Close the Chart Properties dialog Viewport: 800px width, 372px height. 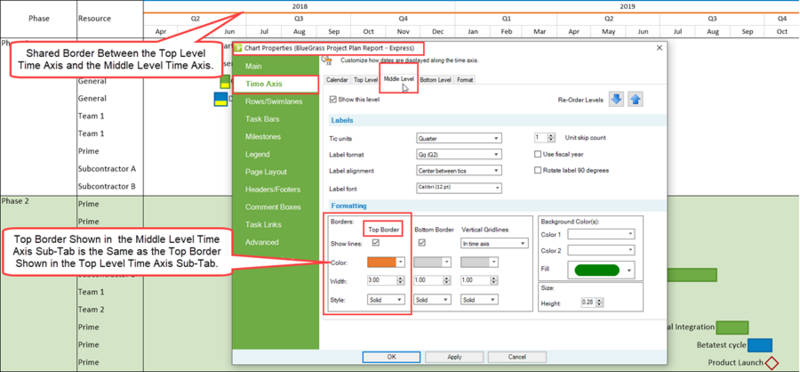point(659,48)
